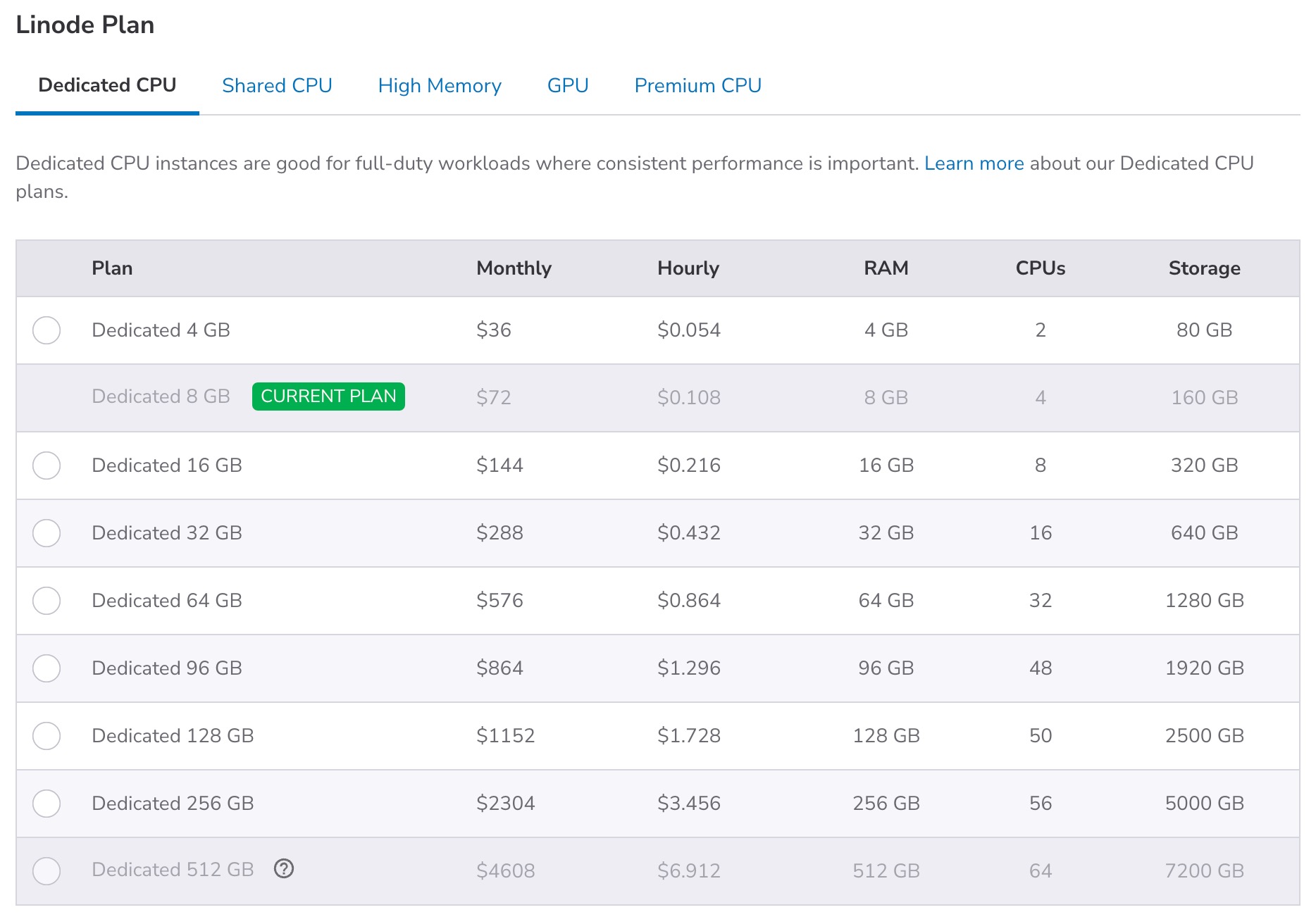Open the High Memory tab
Image resolution: width=1316 pixels, height=924 pixels.
(x=440, y=86)
